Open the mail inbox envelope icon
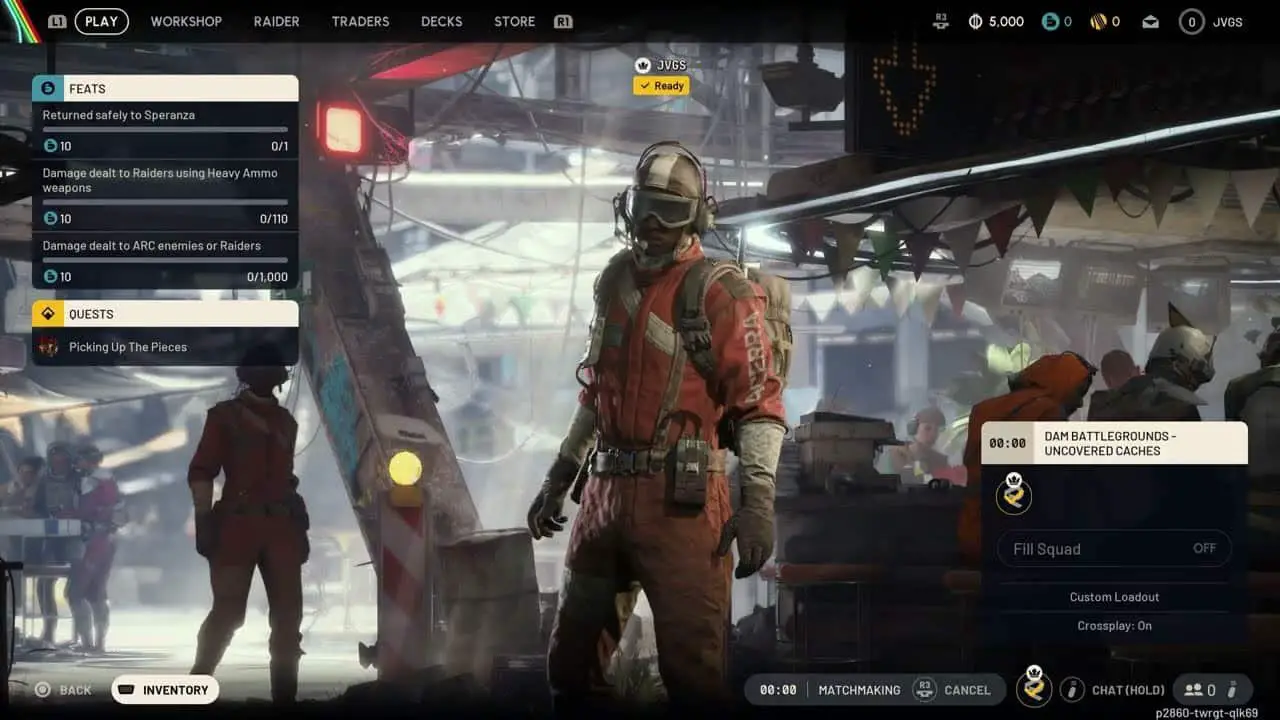1280x720 pixels. (x=1151, y=21)
